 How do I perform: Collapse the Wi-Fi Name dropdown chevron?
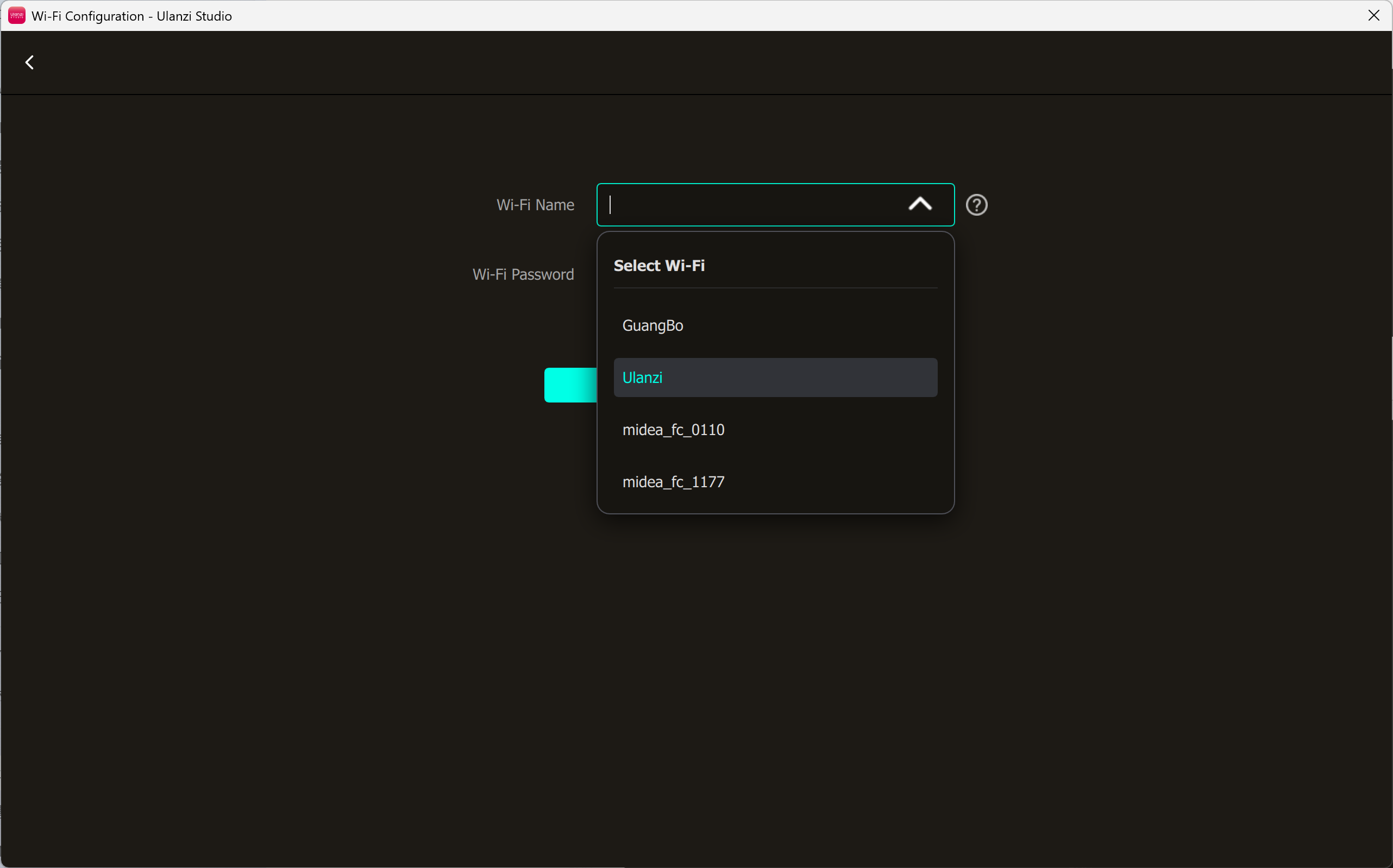point(920,204)
